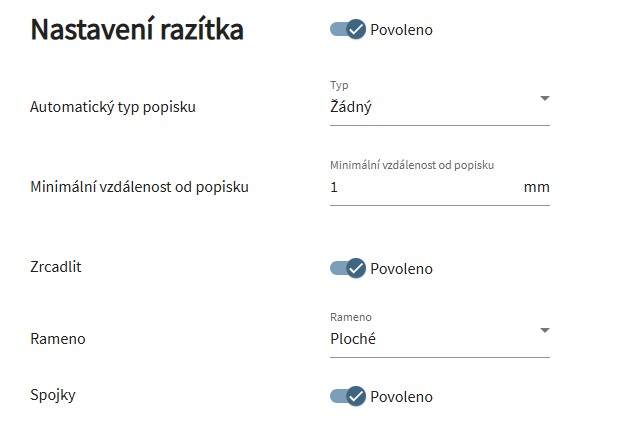The width and height of the screenshot is (630, 428).
Task: Expand the Rameno dropdown arrow
Action: click(544, 330)
